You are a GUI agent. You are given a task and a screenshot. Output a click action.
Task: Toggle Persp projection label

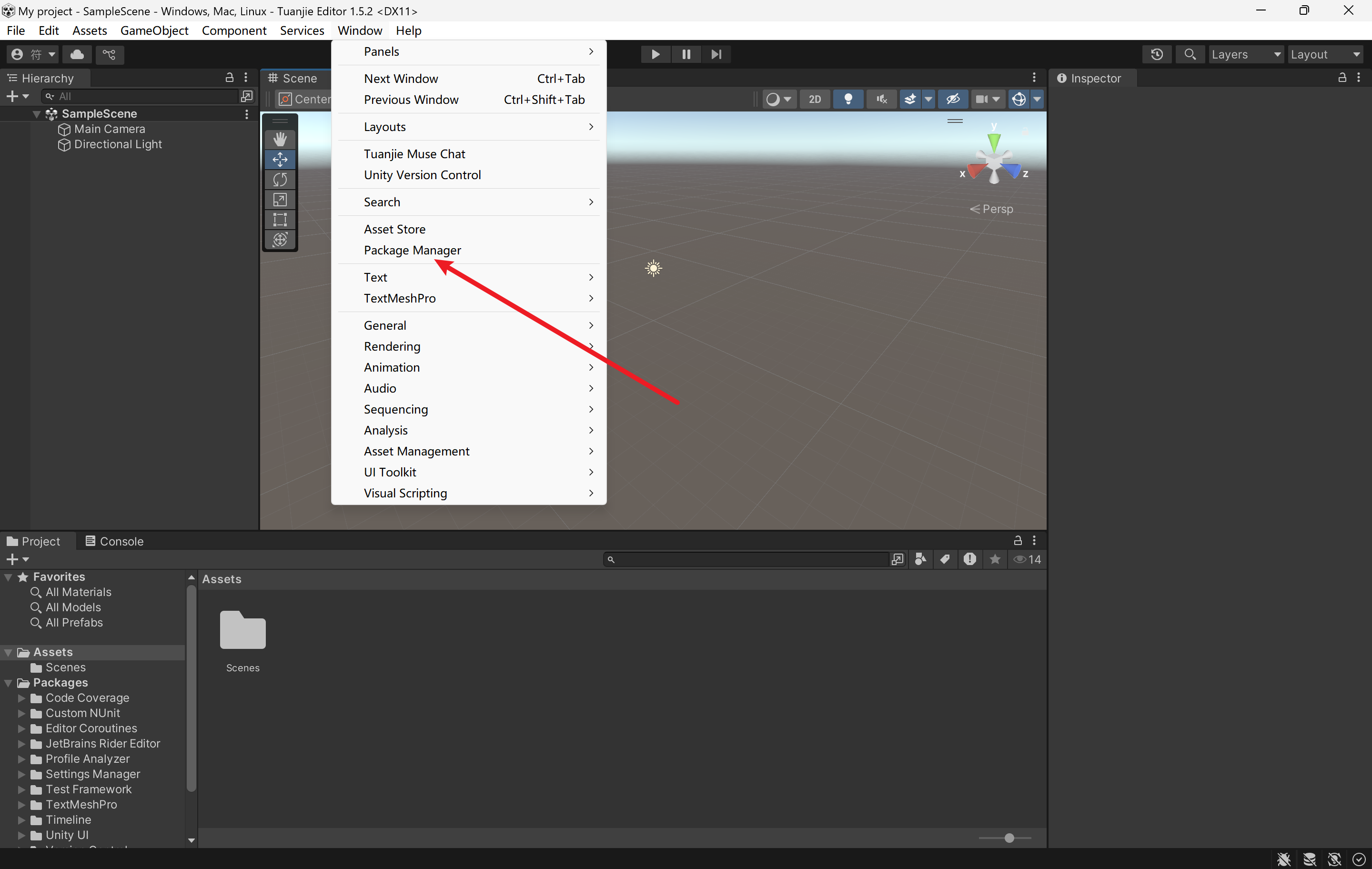point(991,209)
